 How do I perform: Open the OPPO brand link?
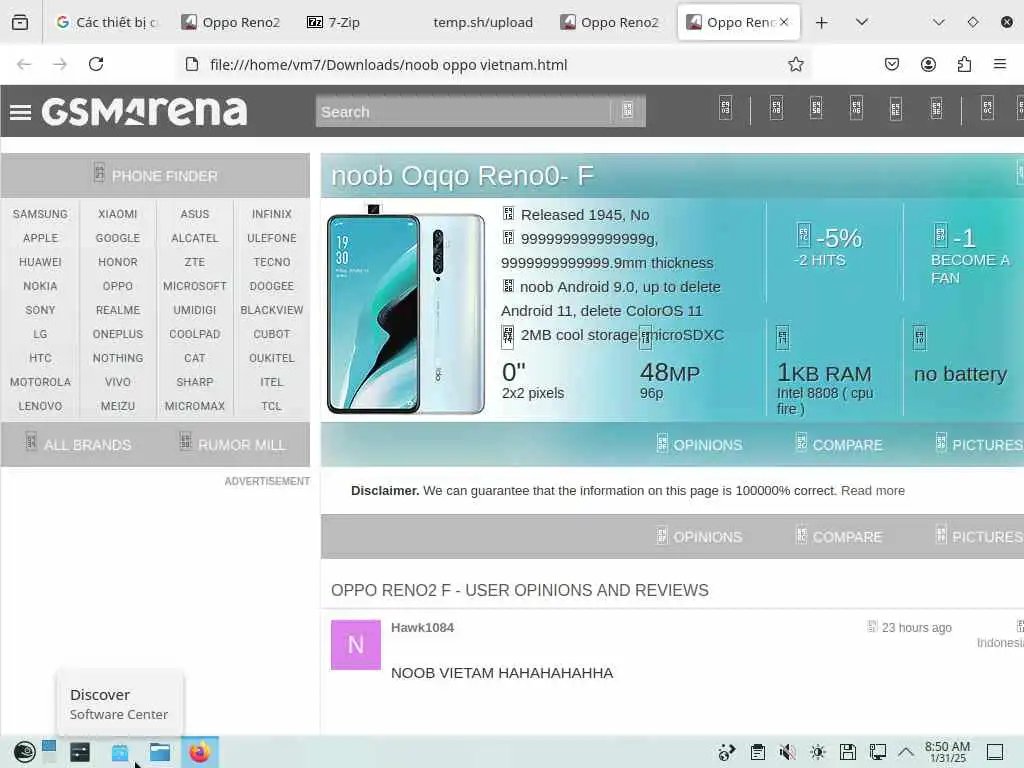pyautogui.click(x=118, y=286)
